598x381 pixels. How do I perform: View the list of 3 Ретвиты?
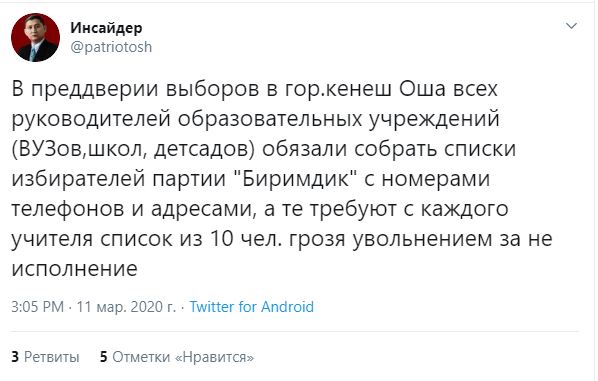(45, 357)
